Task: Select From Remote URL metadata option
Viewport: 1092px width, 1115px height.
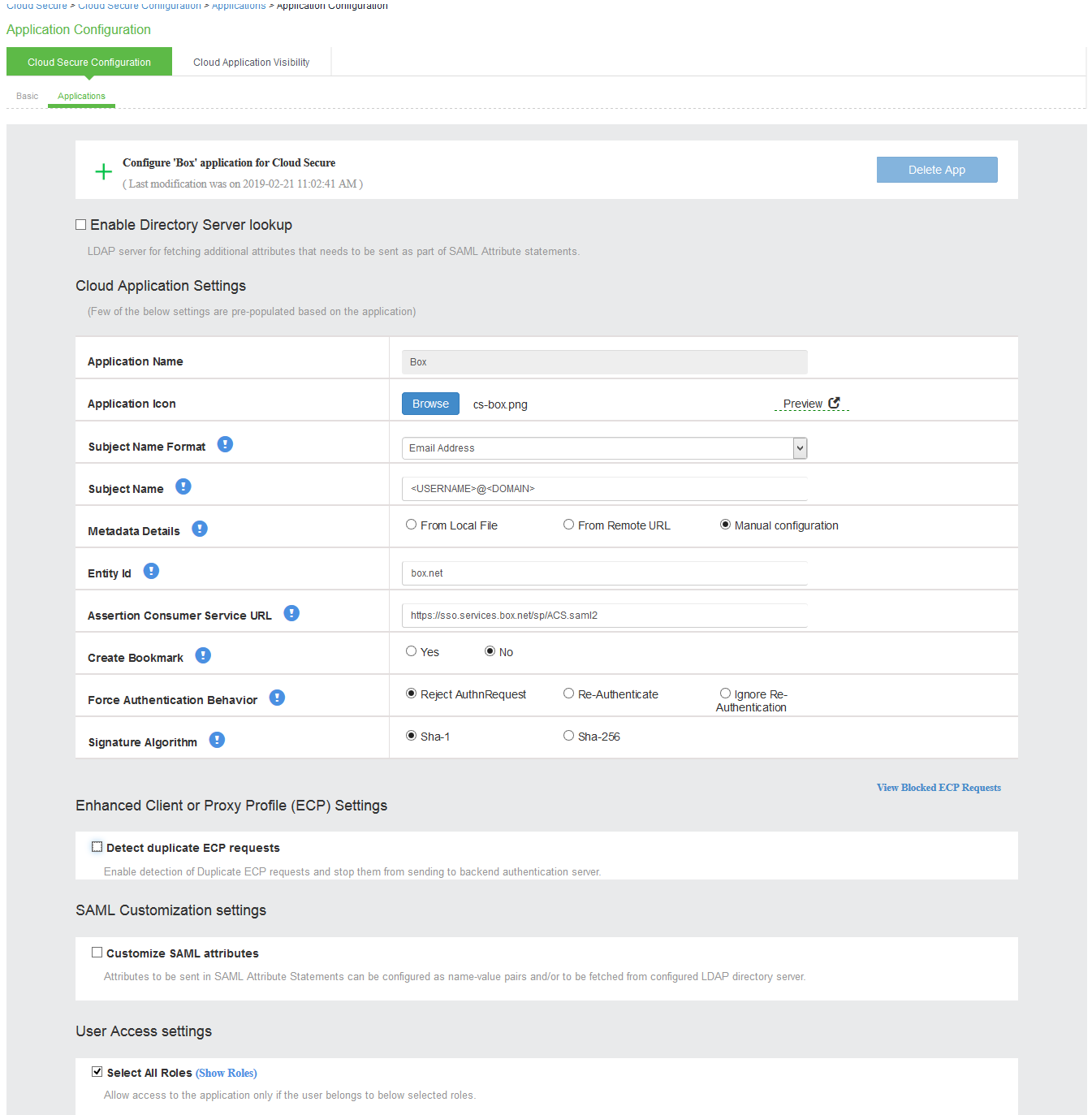Action: tap(569, 525)
